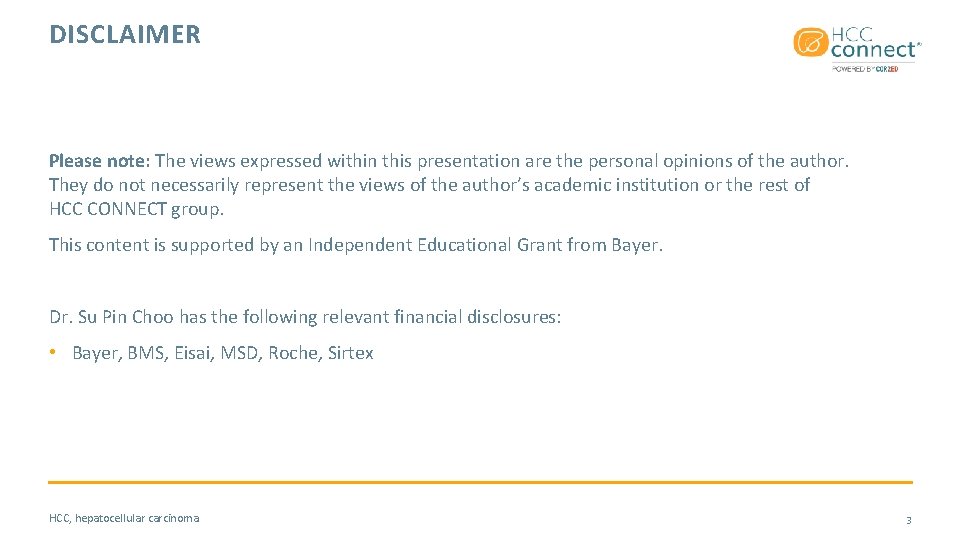Click the HCC connect logo text
960x540 pixels.
coord(876,43)
